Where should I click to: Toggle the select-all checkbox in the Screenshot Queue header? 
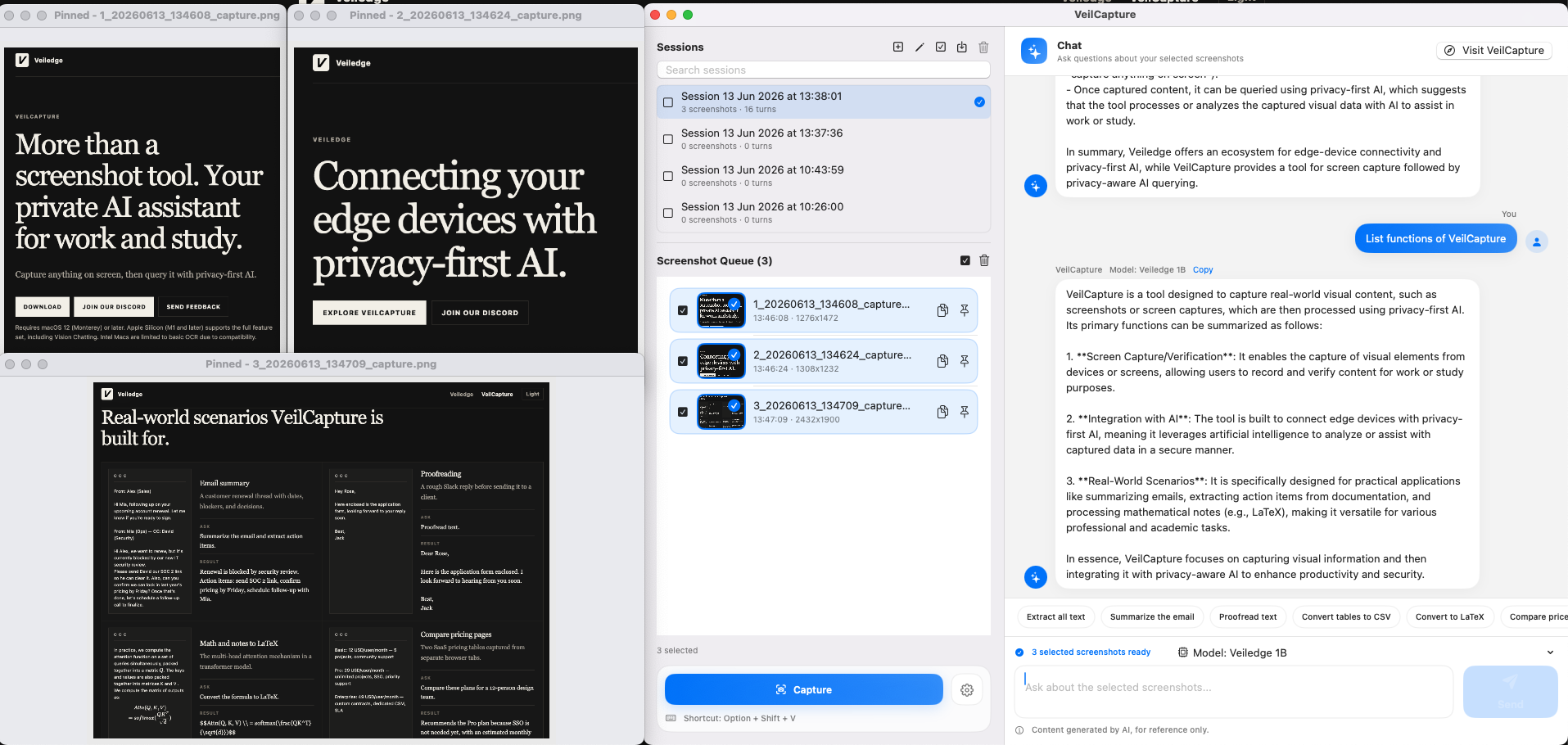(x=965, y=260)
